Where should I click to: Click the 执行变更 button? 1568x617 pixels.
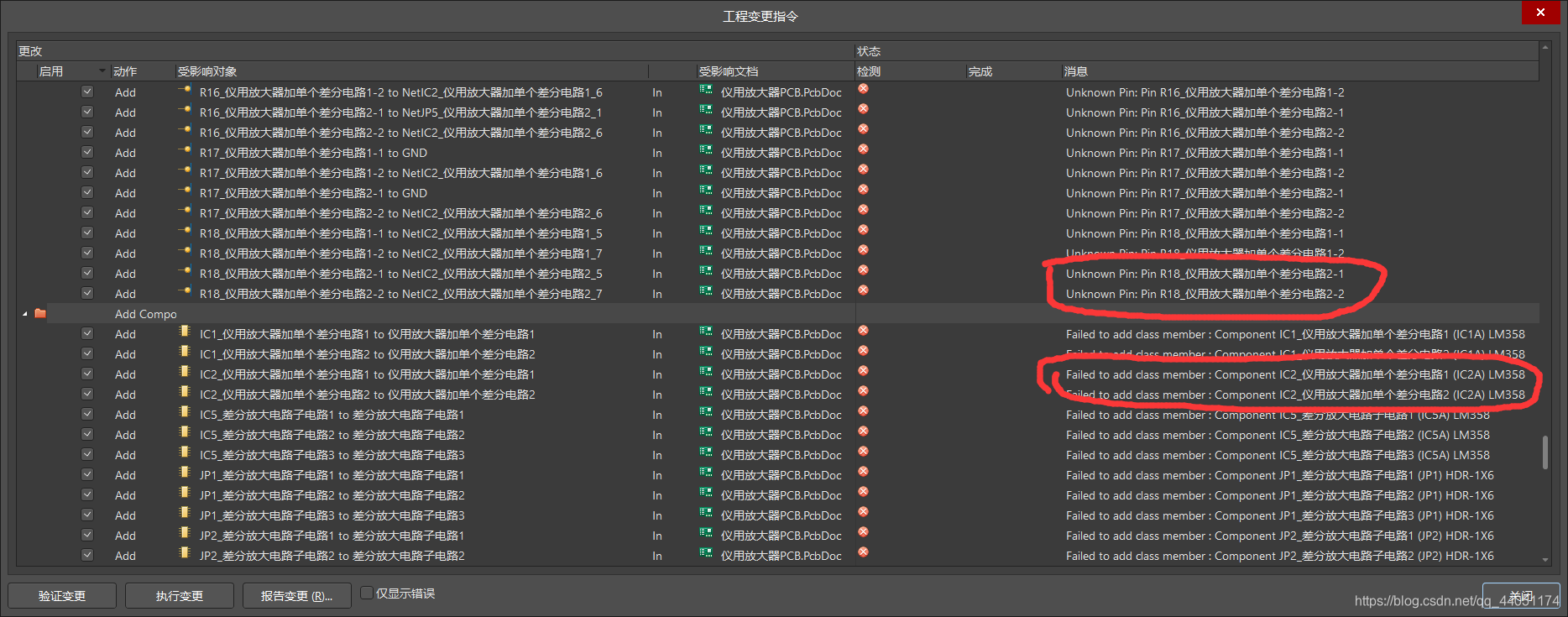(180, 595)
